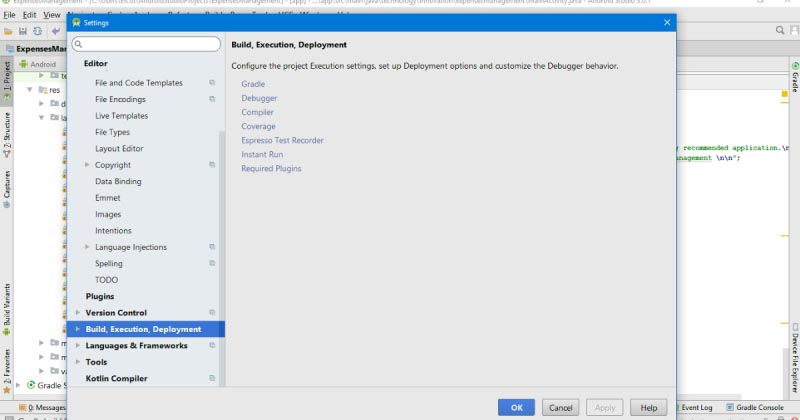
Task: Click the Save All toolbar icon
Action: (x=23, y=31)
